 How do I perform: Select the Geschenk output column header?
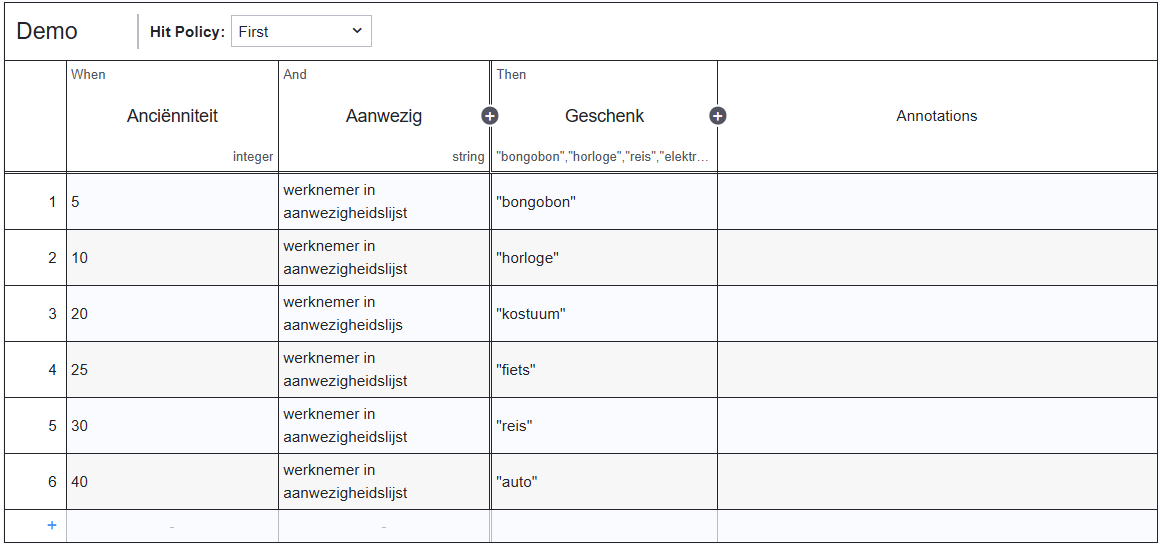[x=604, y=116]
